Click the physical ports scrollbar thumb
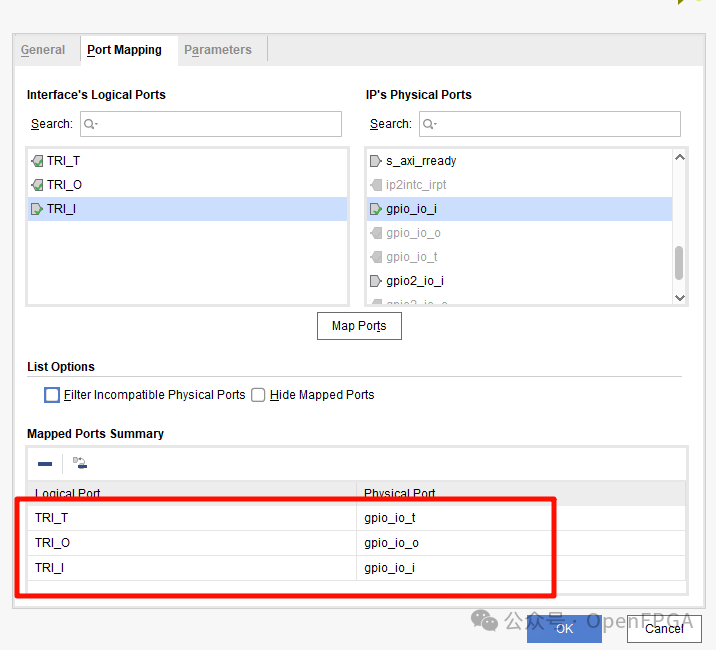The width and height of the screenshot is (716, 650). point(679,263)
